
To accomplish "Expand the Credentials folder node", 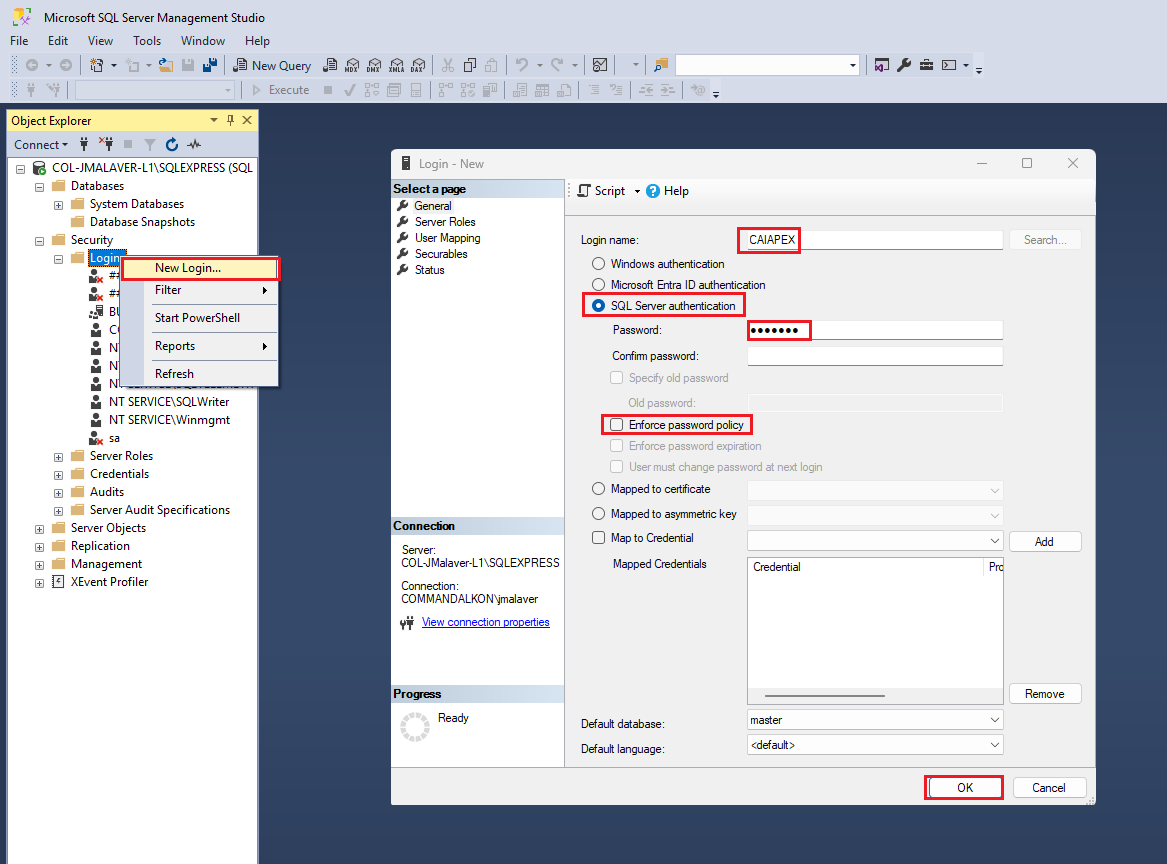I will click(x=58, y=475).
